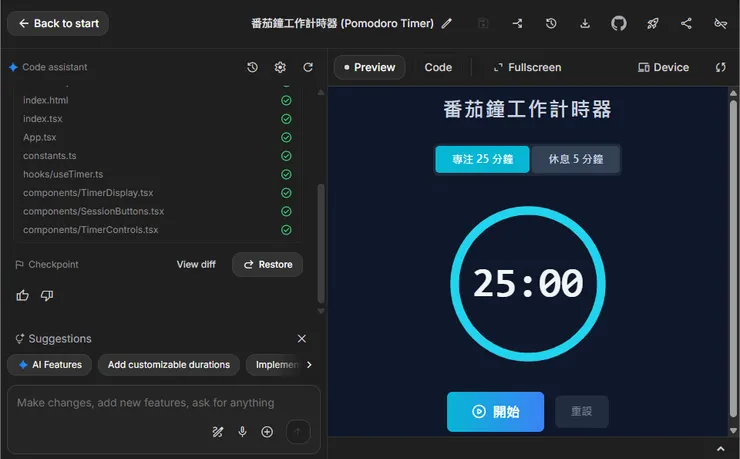Click the green checkmark beside App.tsx
Image resolution: width=740 pixels, height=459 pixels.
click(286, 137)
